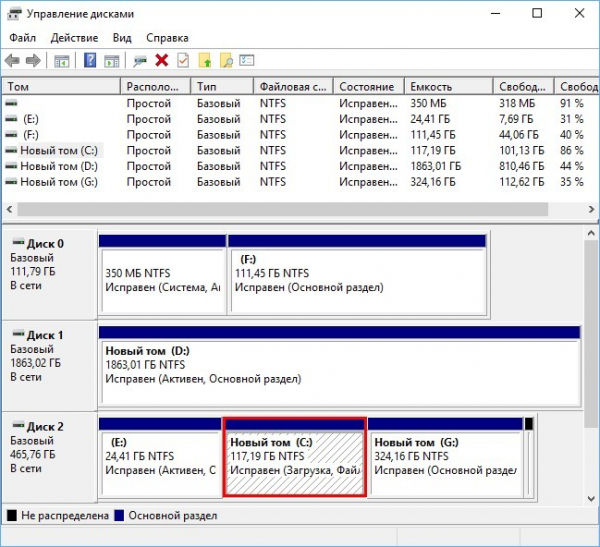Select the (E:) 24,41 ГБ partition block

pos(160,457)
